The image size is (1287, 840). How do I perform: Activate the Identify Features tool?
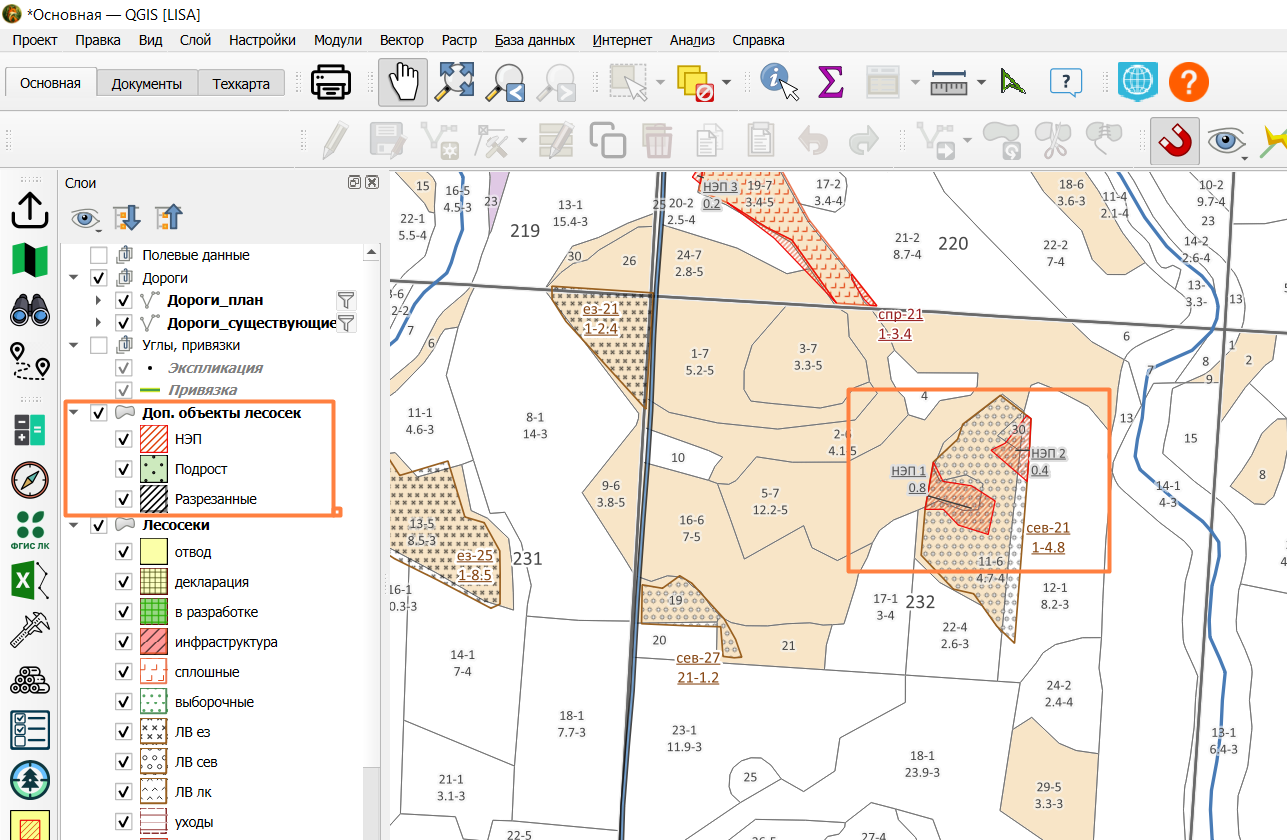pyautogui.click(x=780, y=82)
